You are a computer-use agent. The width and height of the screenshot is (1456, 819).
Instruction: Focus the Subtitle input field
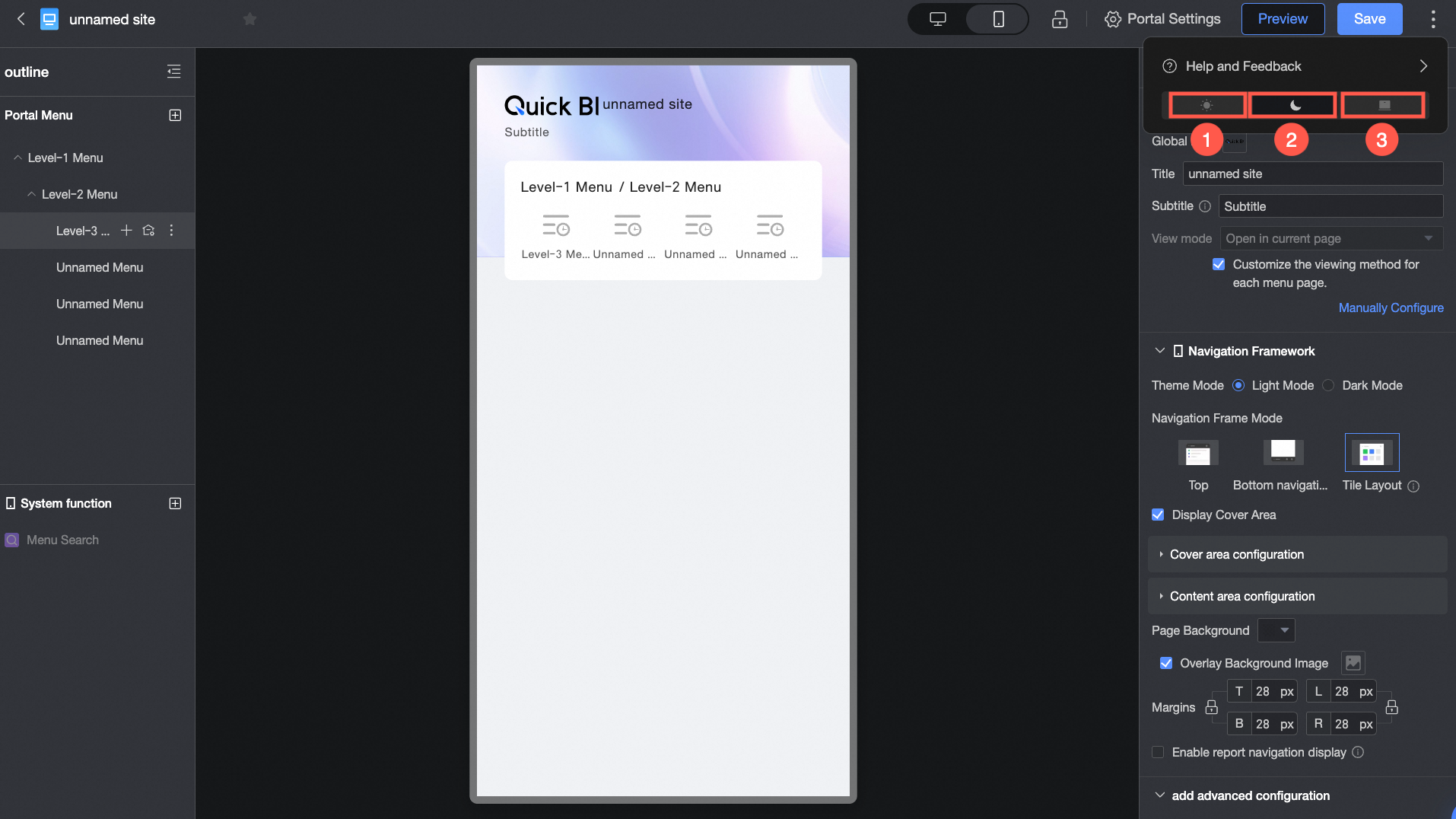pyautogui.click(x=1330, y=206)
